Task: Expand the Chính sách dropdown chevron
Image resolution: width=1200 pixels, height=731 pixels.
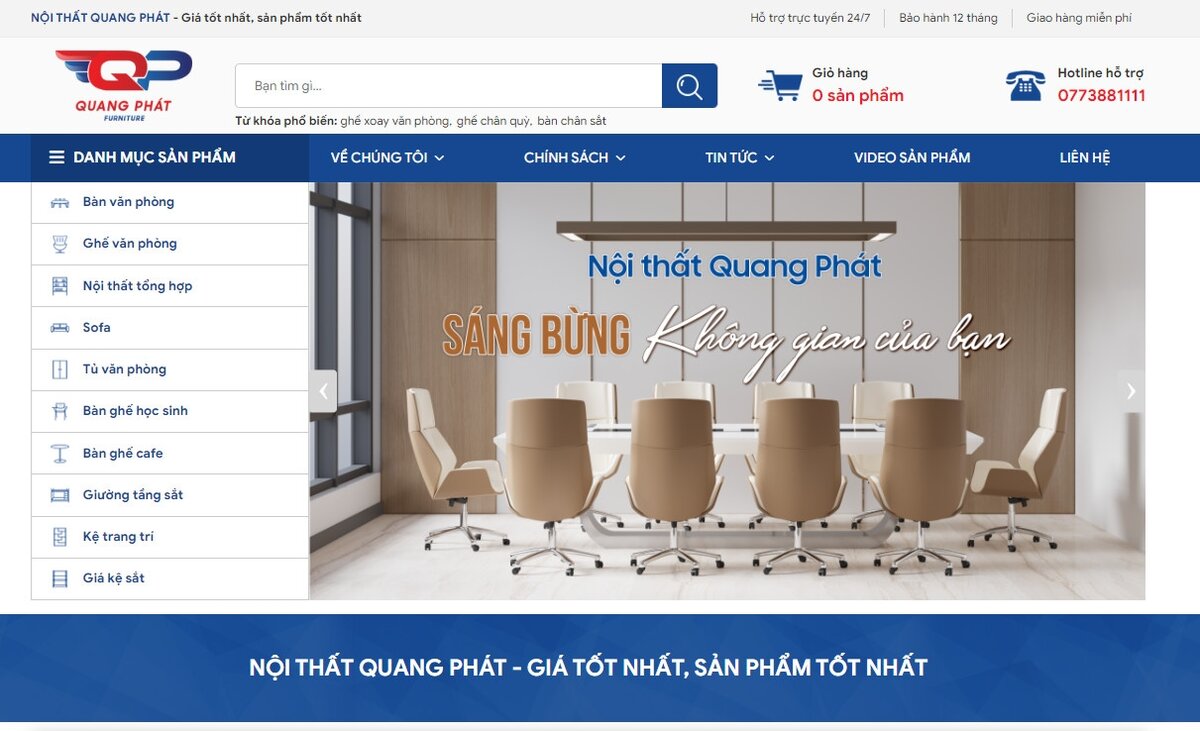Action: tap(620, 158)
